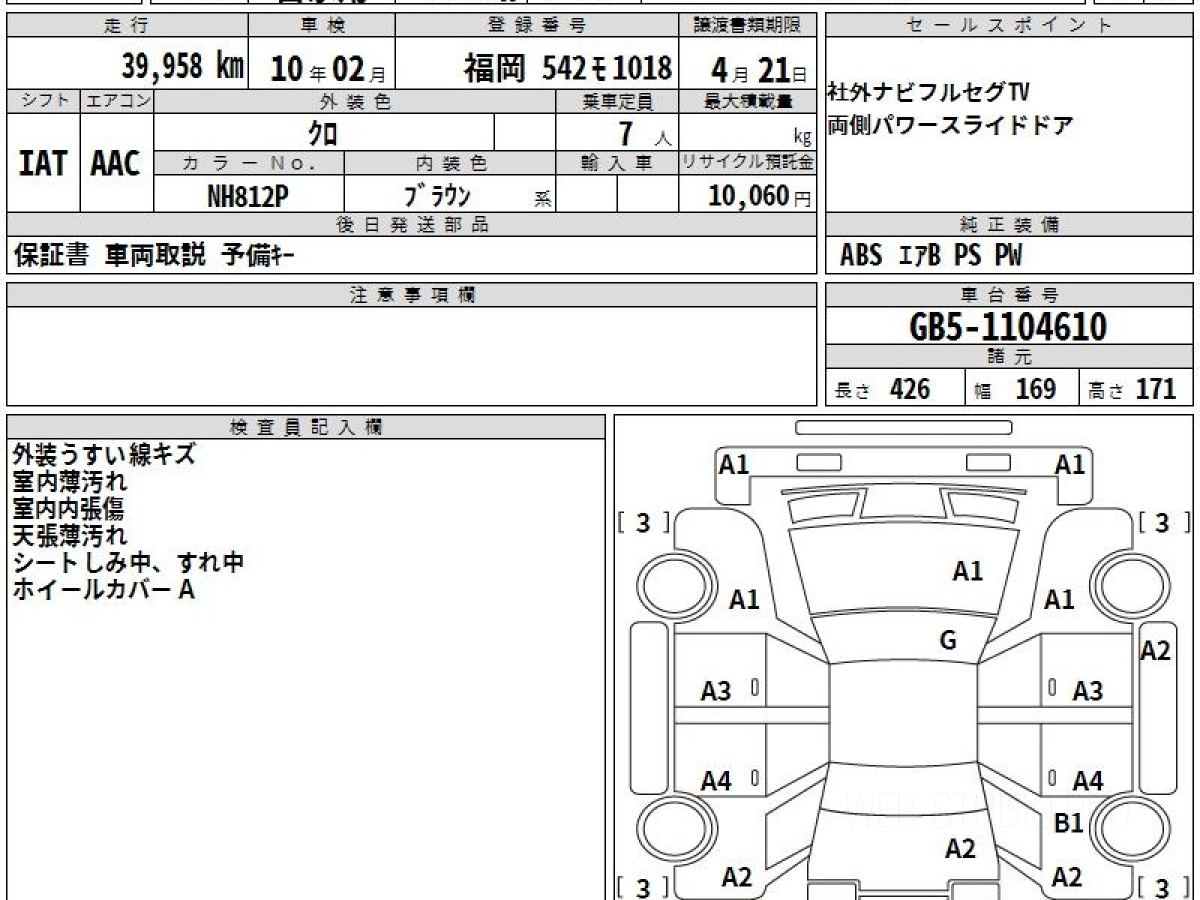Click the ABS エアB PS PW equipment line
Screen dimensions: 1200x900
pos(931,256)
